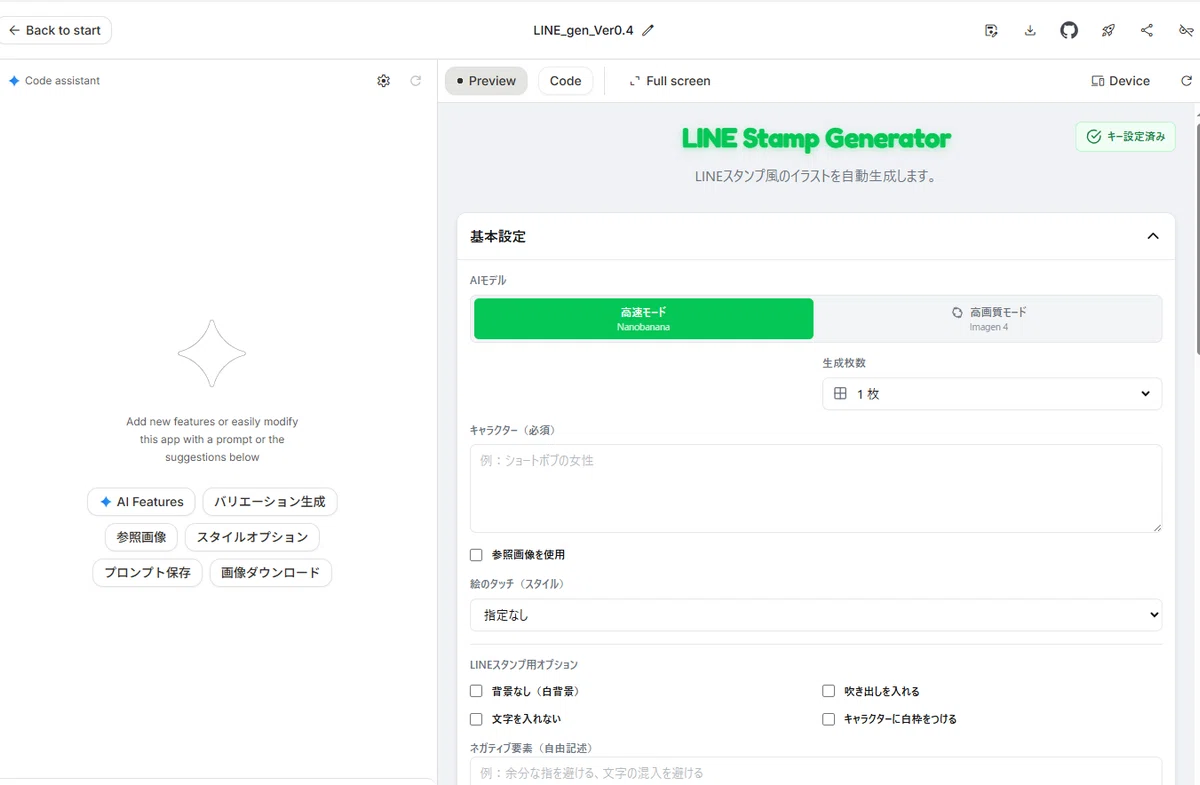Viewport: 1200px width, 785px height.
Task: Click the large sparkle placeholder graphic
Action: [212, 353]
